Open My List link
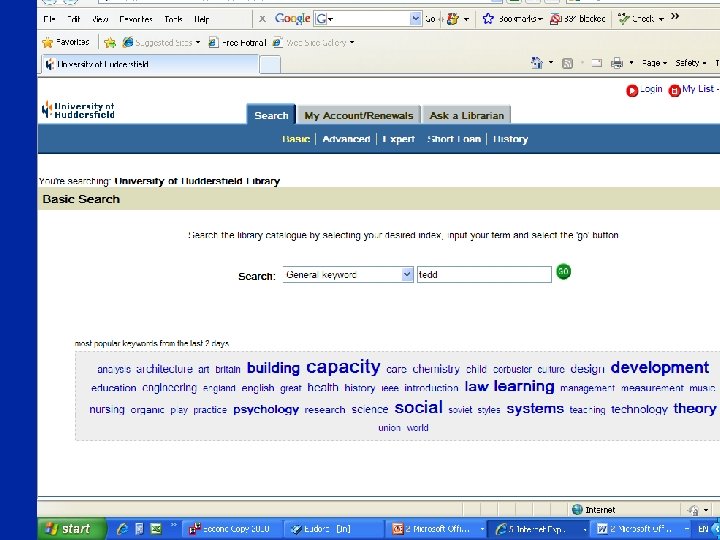The width and height of the screenshot is (720, 540). click(x=698, y=89)
